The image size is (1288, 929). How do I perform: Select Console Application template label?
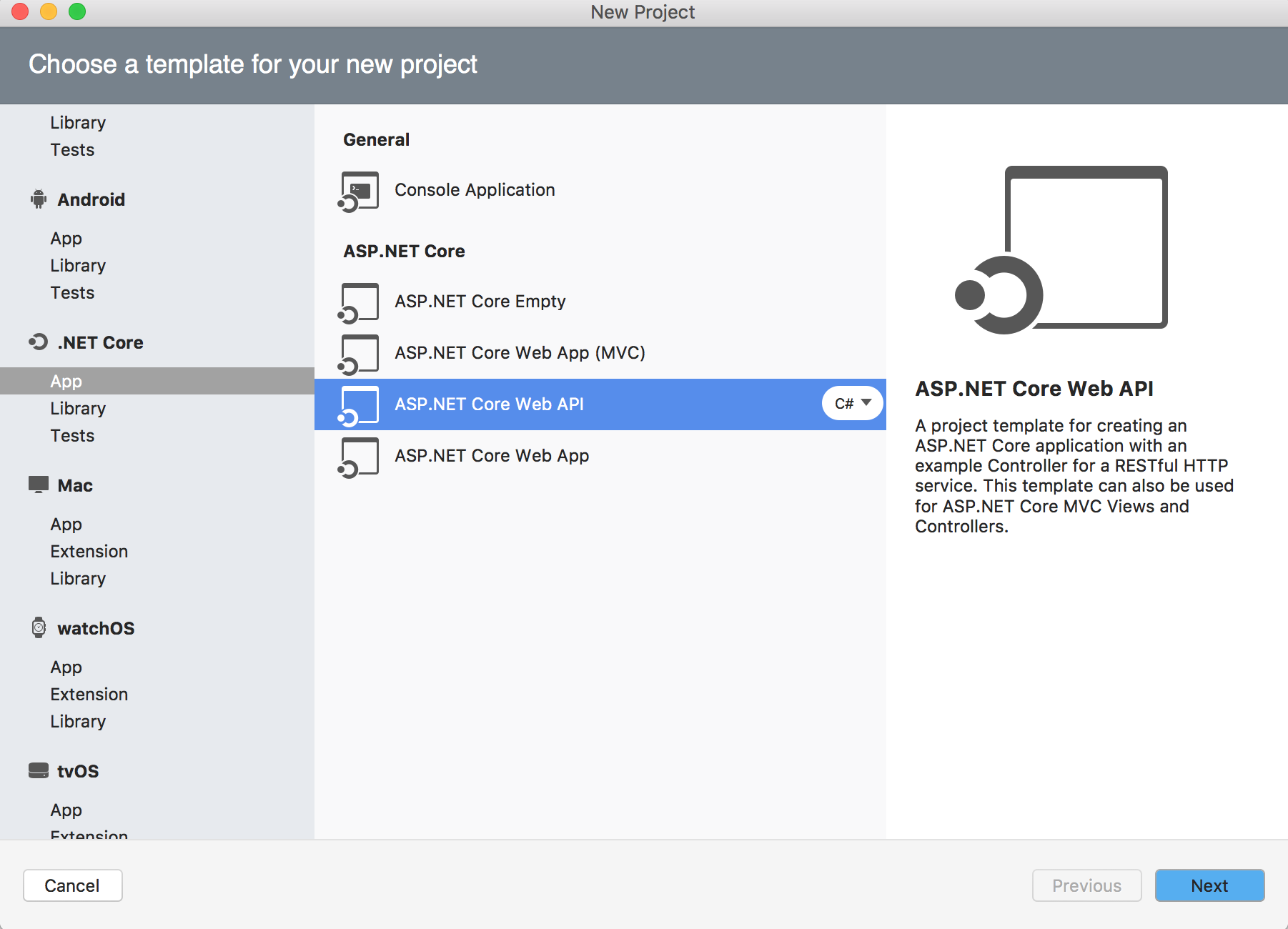coord(475,190)
